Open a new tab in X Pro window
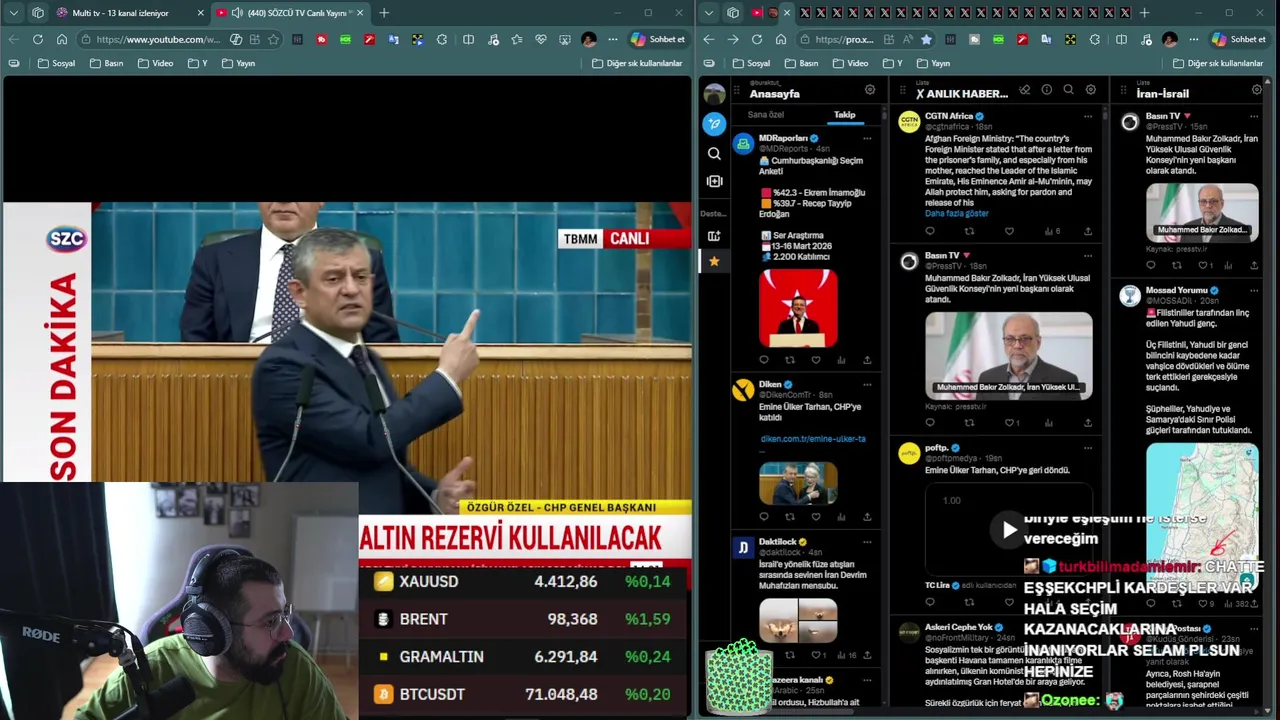The image size is (1280, 720). (x=1144, y=13)
